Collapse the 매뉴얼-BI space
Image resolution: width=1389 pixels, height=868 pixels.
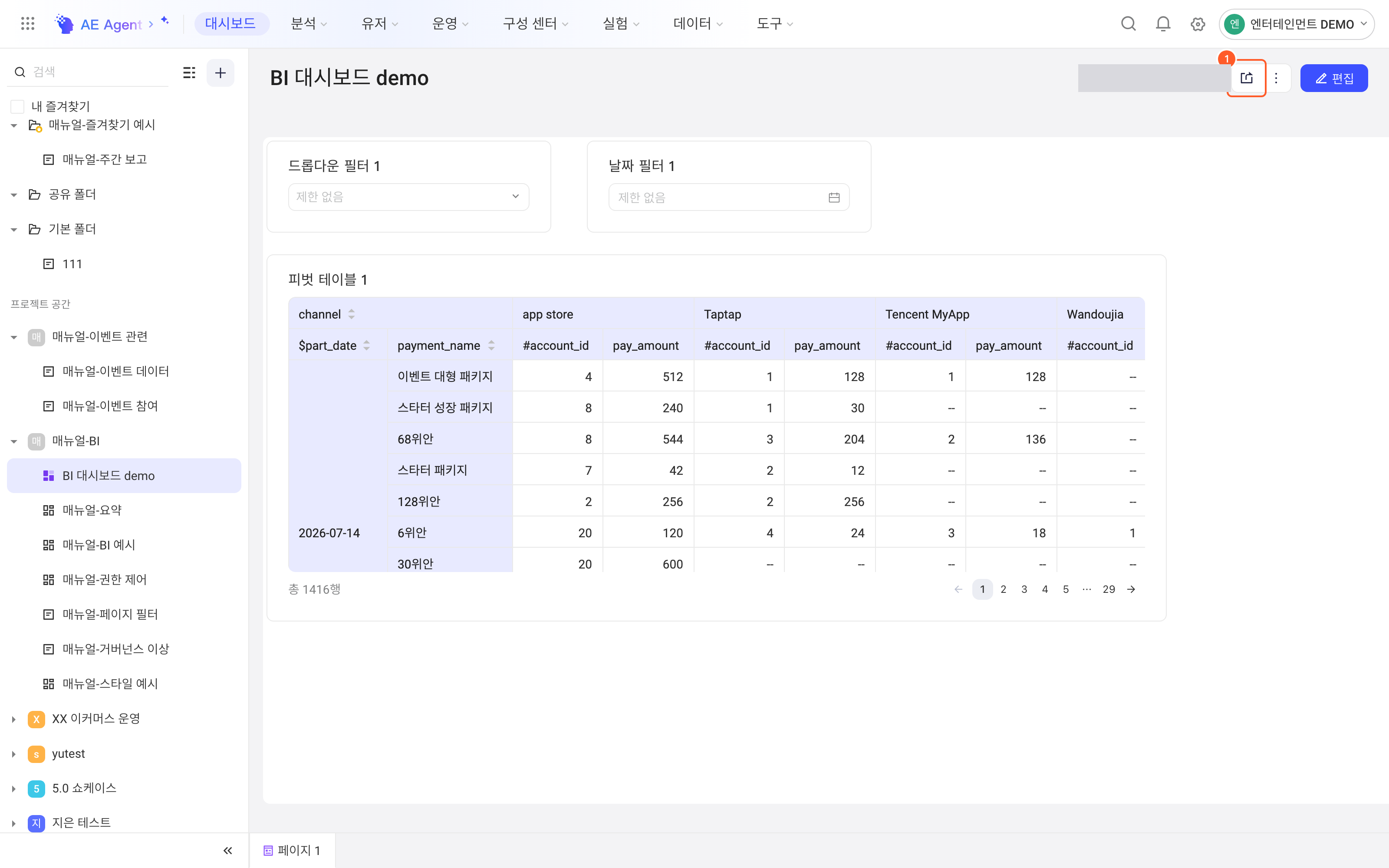pyautogui.click(x=14, y=441)
